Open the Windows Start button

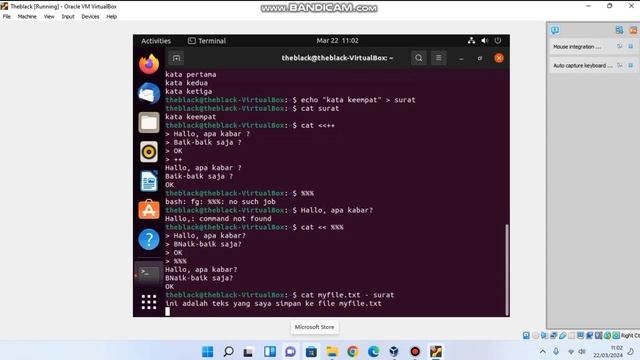point(207,351)
